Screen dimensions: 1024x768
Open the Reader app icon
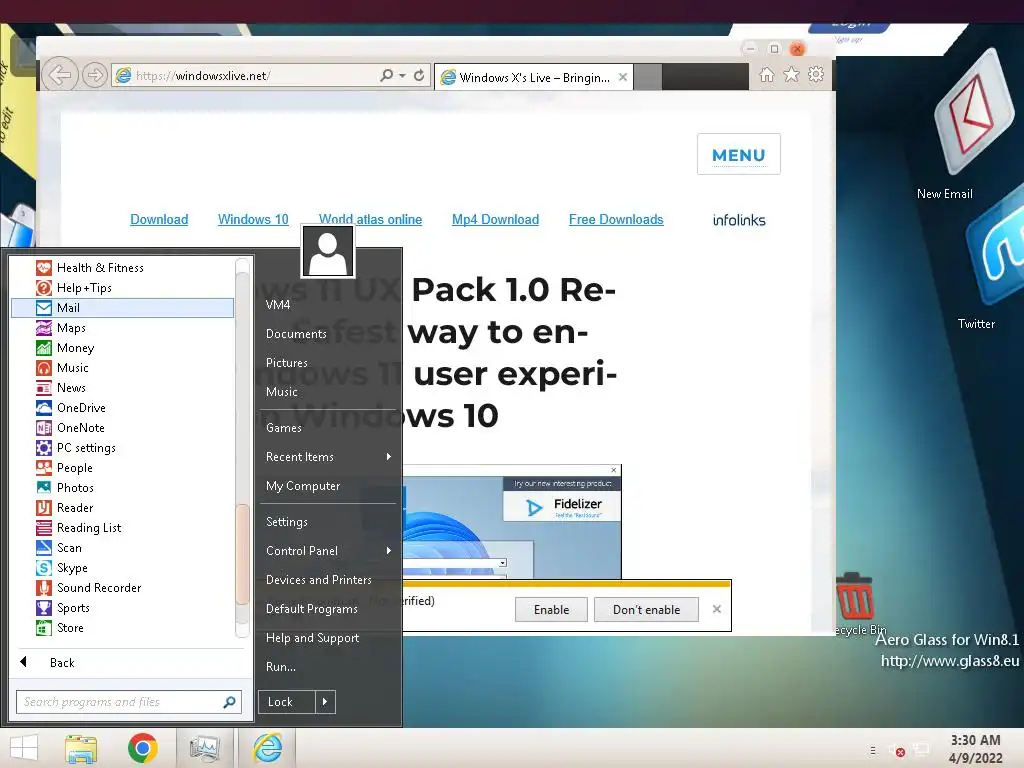pyautogui.click(x=44, y=508)
